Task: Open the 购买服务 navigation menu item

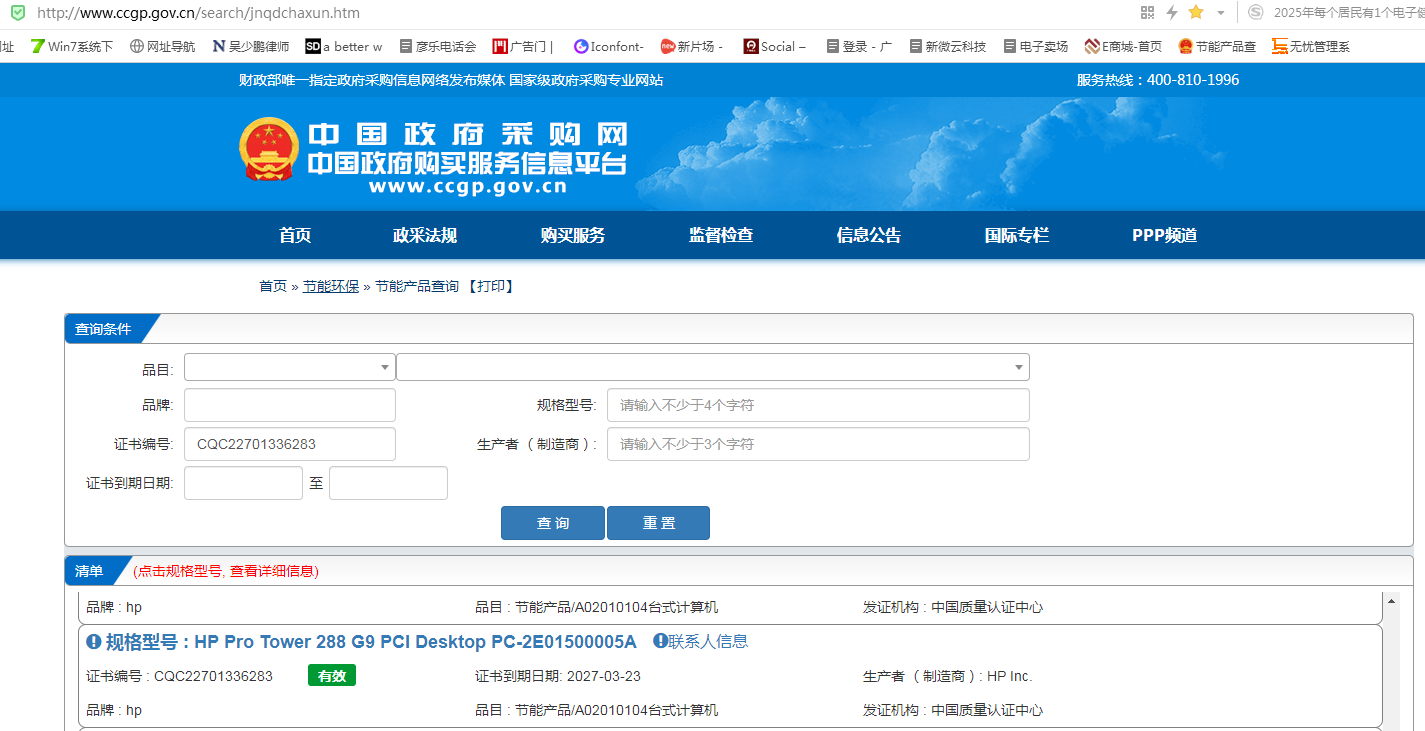Action: click(x=573, y=235)
